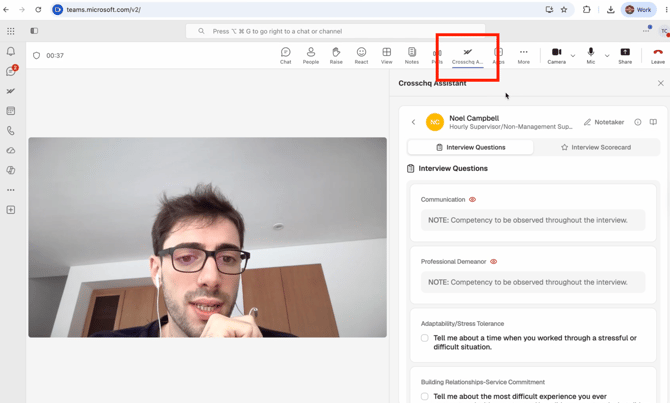This screenshot has width=670, height=403.
Task: Check the stressful situation question checkbox
Action: 424,338
